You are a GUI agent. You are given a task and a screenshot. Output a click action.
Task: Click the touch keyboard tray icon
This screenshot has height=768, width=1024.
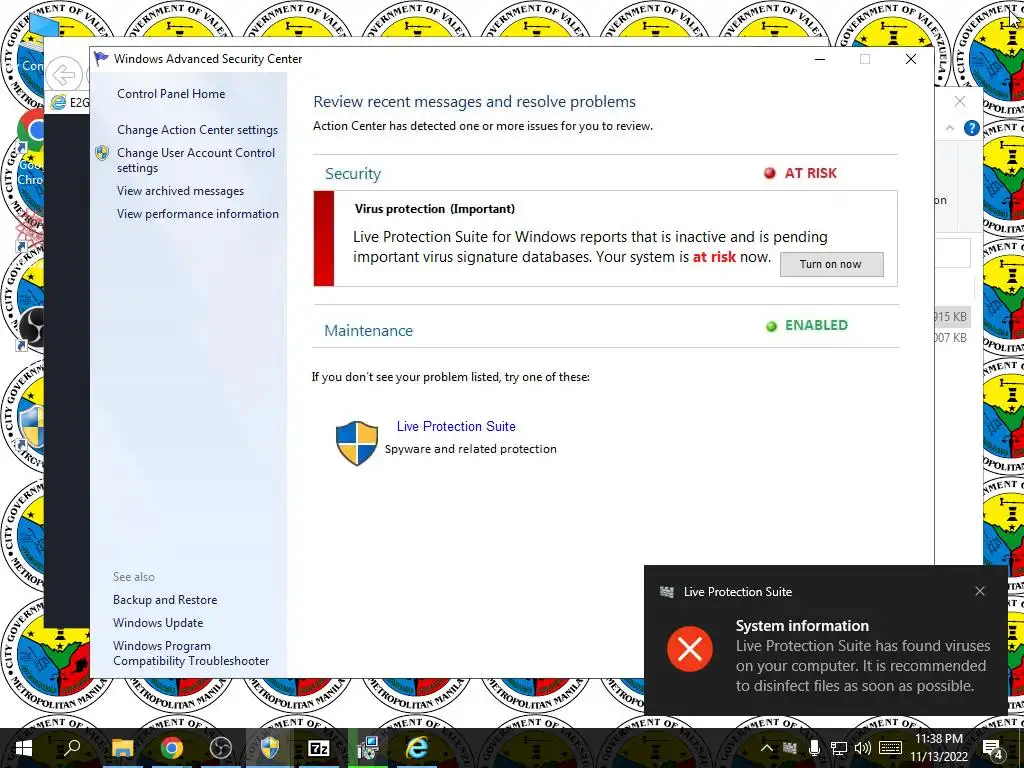(891, 748)
